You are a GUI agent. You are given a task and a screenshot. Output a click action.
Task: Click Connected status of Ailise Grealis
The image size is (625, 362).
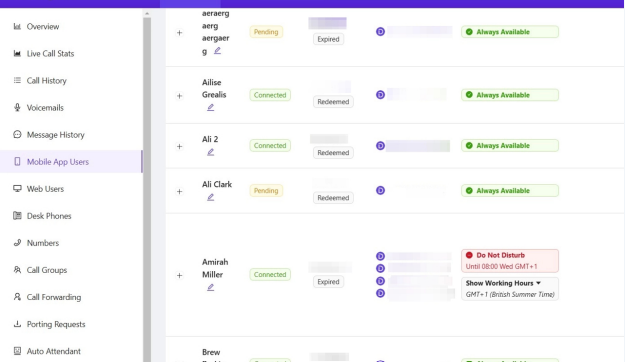click(x=270, y=95)
